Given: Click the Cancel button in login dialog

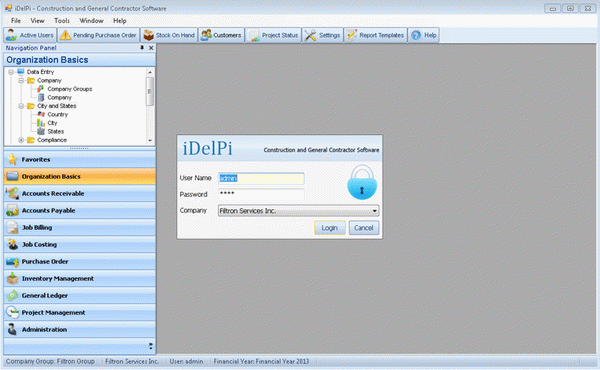Looking at the screenshot, I should pos(364,228).
